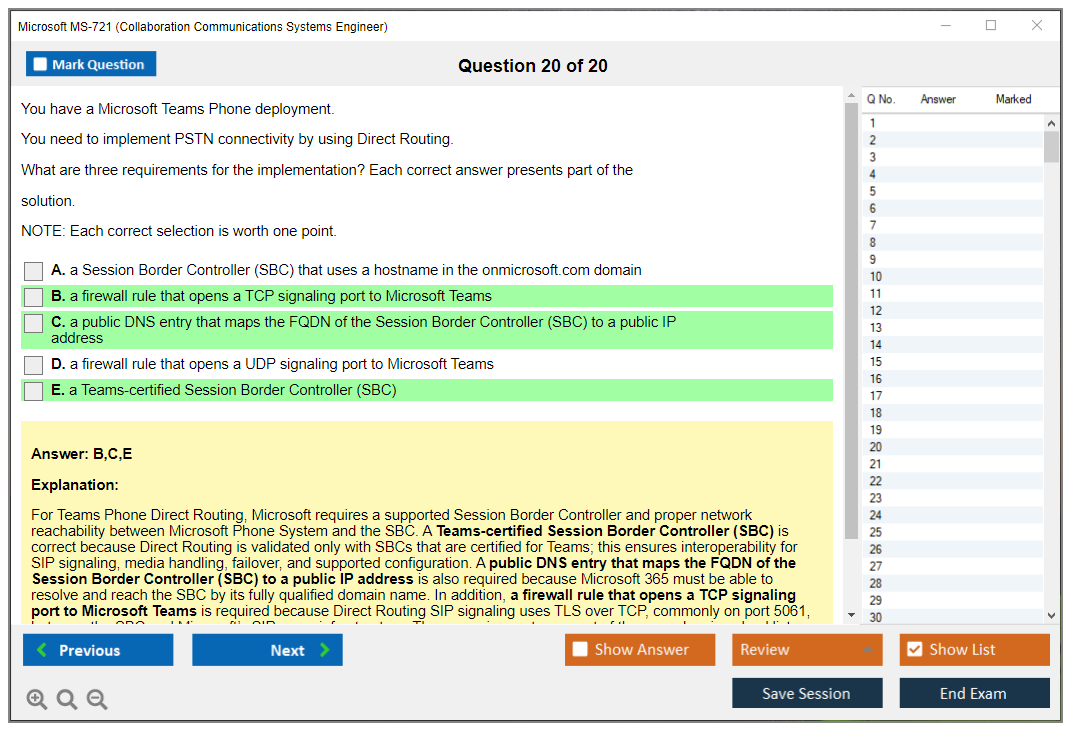Image resolution: width=1075 pixels, height=735 pixels.
Task: Select question 9 in the list
Action: [x=953, y=259]
